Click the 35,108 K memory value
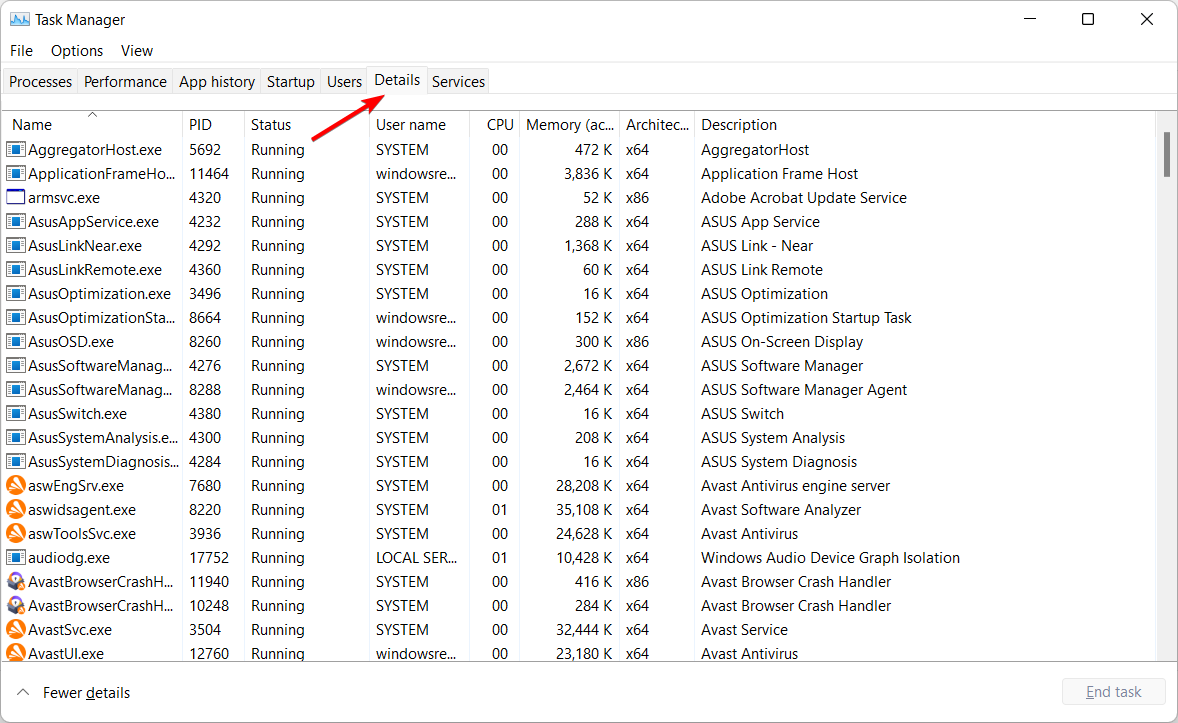This screenshot has width=1178, height=723. click(584, 510)
